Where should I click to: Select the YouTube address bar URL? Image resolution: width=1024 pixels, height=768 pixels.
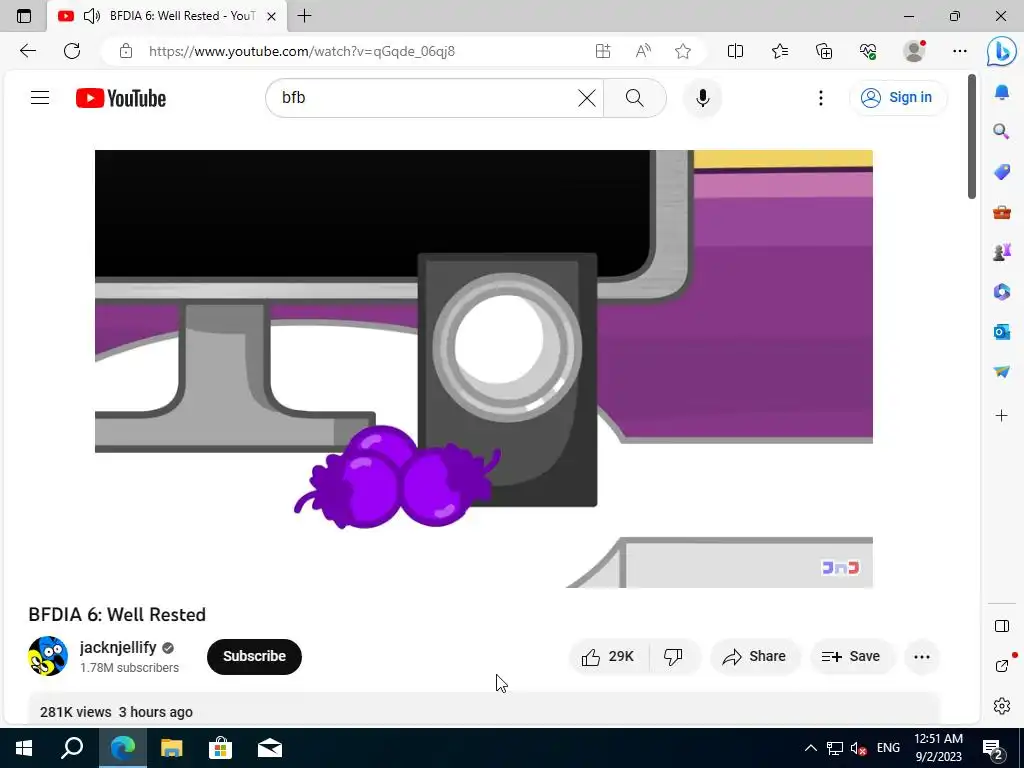pyautogui.click(x=302, y=51)
